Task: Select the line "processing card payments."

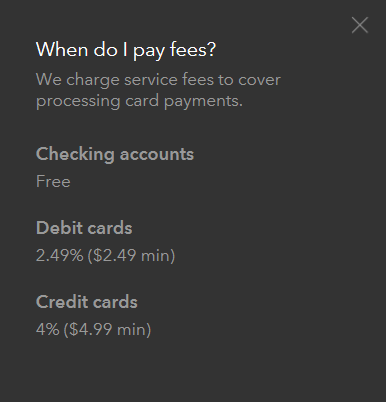Action: click(139, 101)
